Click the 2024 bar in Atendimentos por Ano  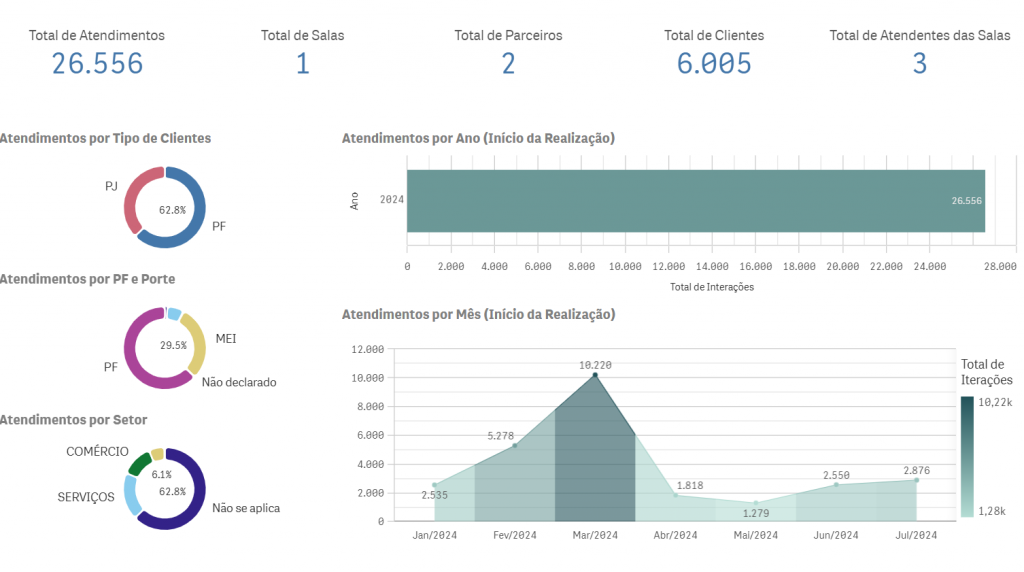[x=695, y=200]
